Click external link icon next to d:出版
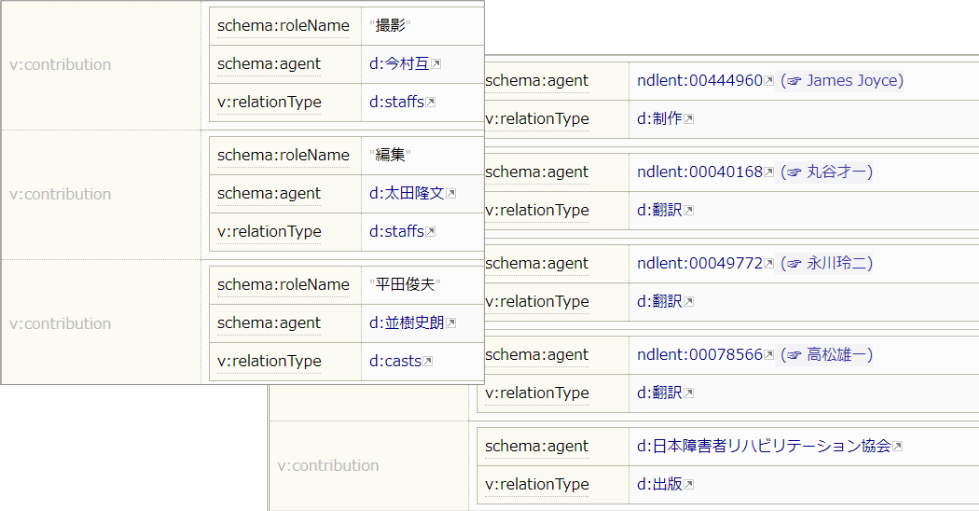Screen dimensions: 979x511 (688, 485)
